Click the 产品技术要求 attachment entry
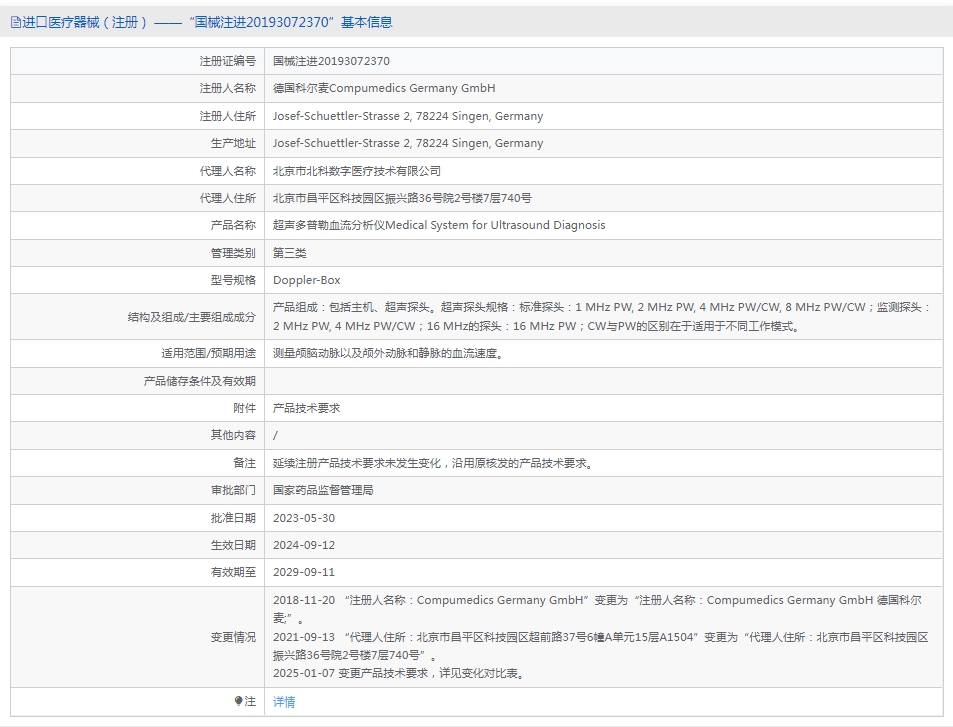Viewport: 953px width, 727px height. [307, 408]
